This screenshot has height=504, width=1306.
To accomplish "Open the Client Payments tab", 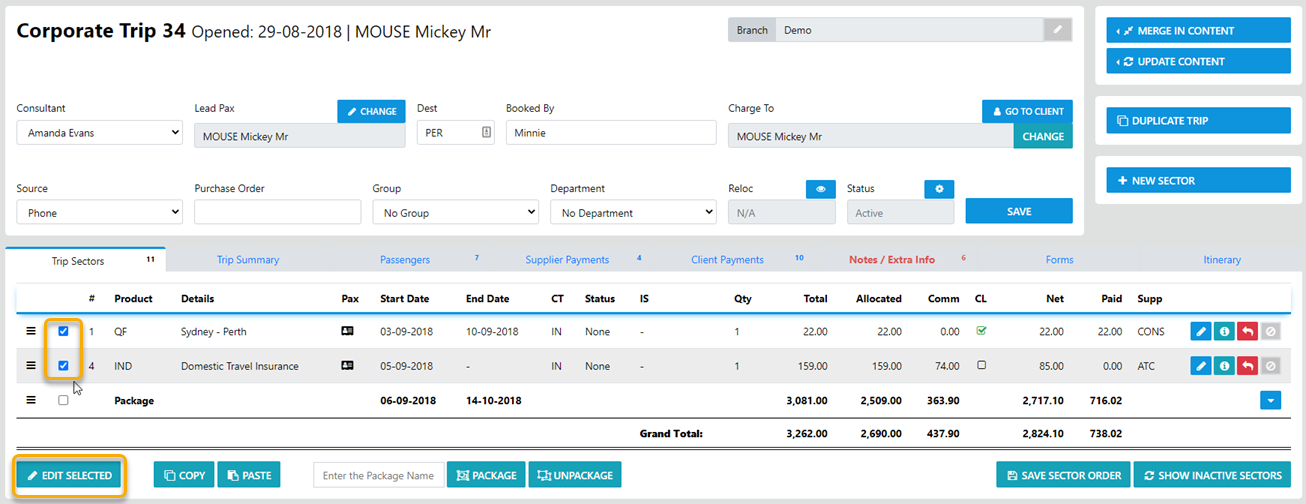I will point(727,260).
